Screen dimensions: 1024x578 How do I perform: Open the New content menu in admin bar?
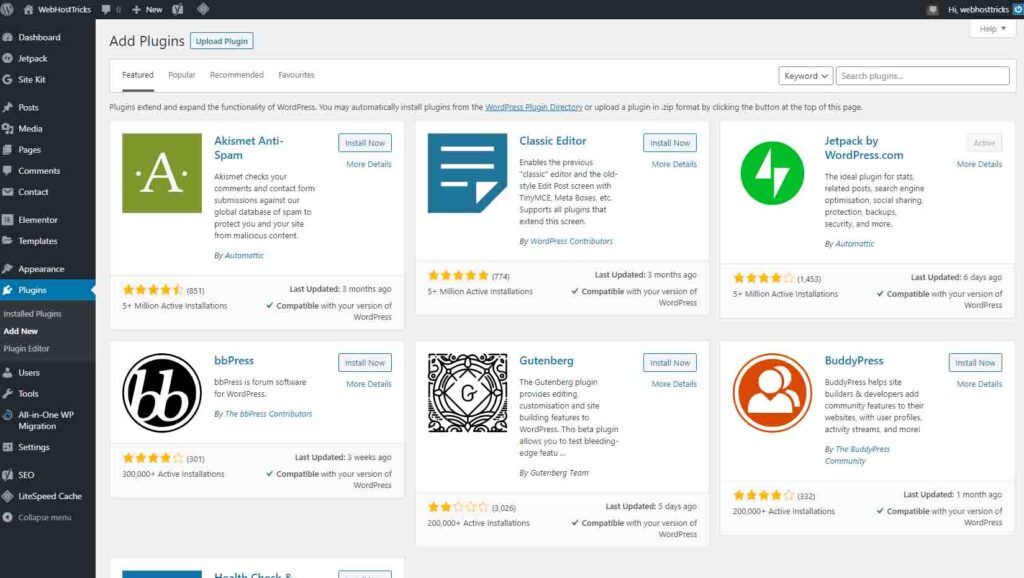pos(147,9)
